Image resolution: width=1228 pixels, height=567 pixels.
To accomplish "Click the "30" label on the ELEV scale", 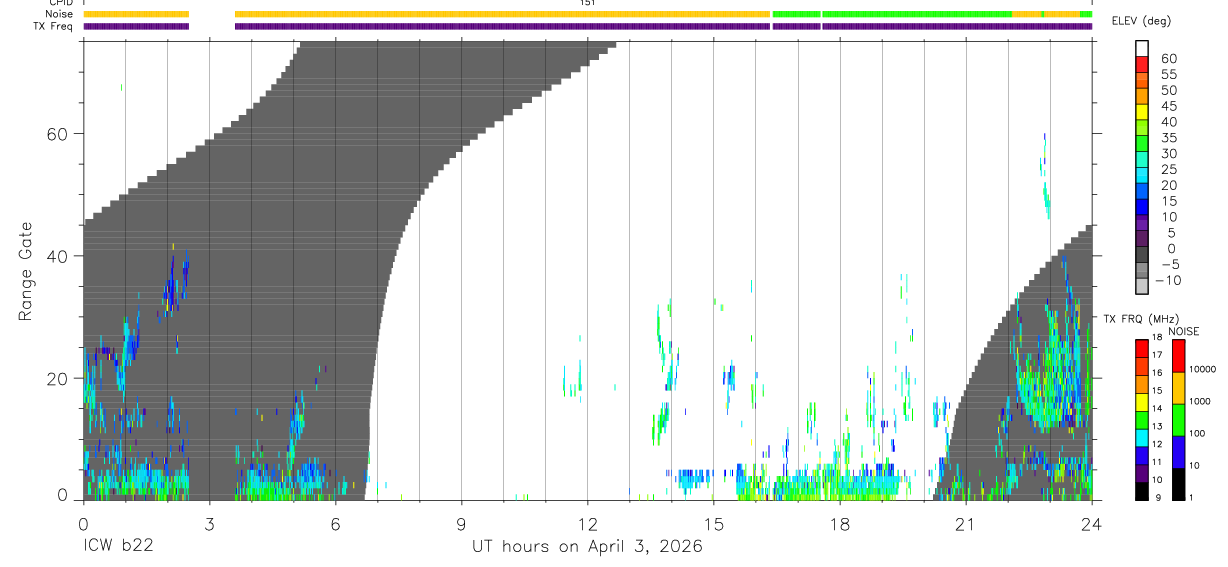I will click(1168, 154).
